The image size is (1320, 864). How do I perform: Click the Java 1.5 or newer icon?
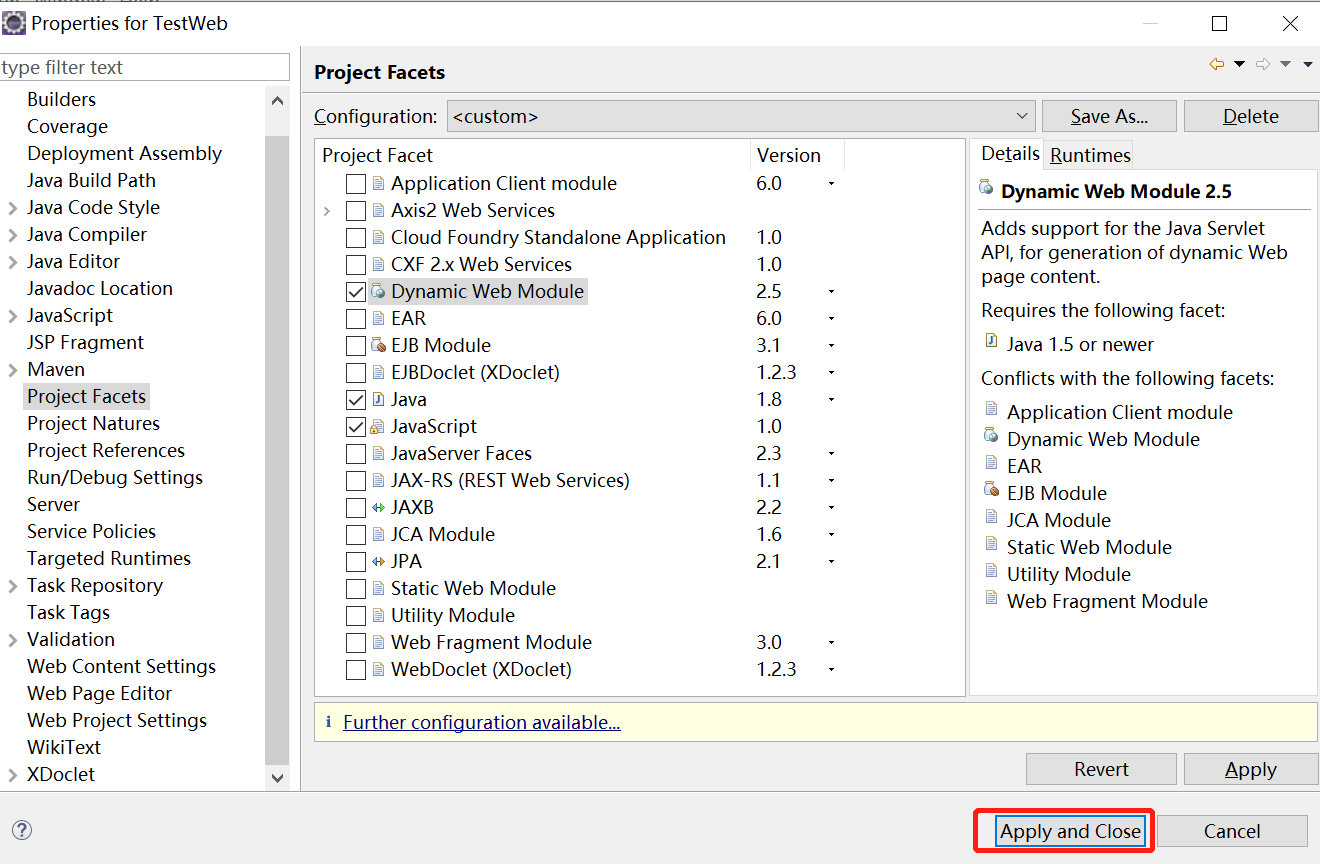click(x=991, y=342)
